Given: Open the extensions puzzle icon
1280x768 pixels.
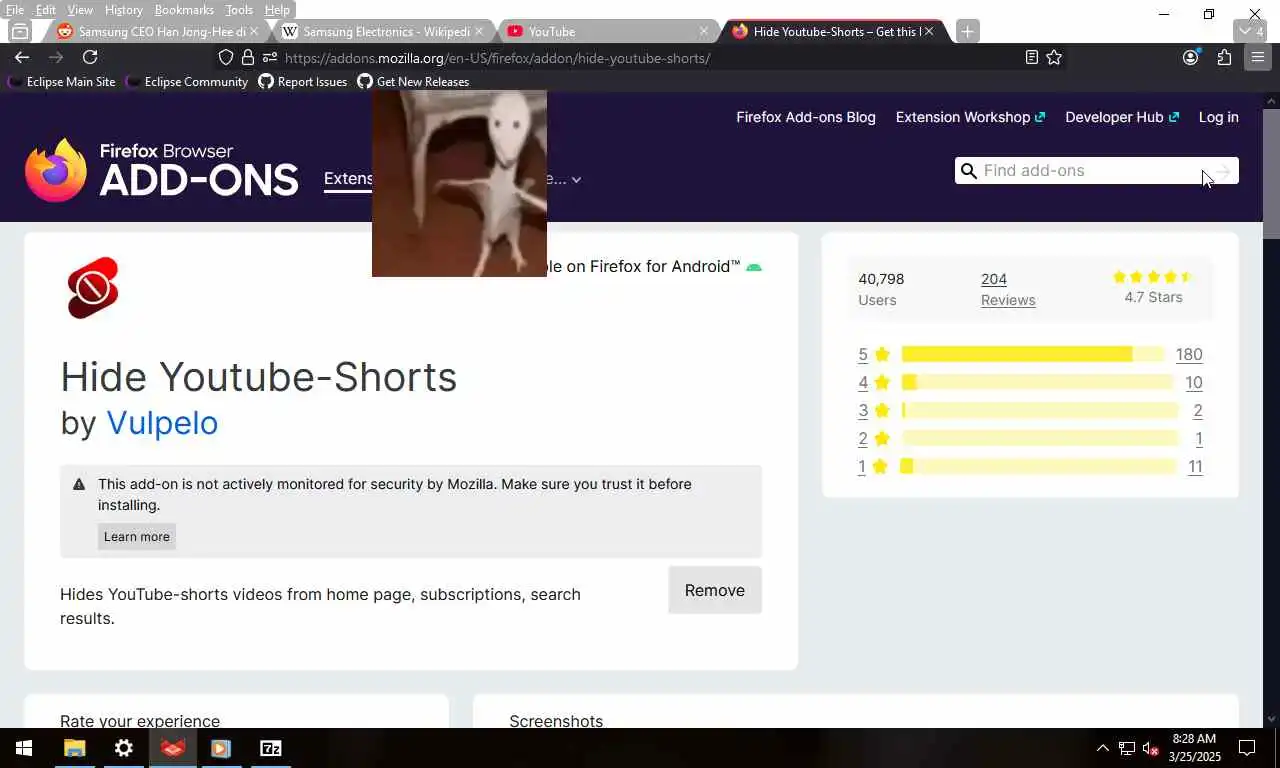Looking at the screenshot, I should [x=1224, y=58].
